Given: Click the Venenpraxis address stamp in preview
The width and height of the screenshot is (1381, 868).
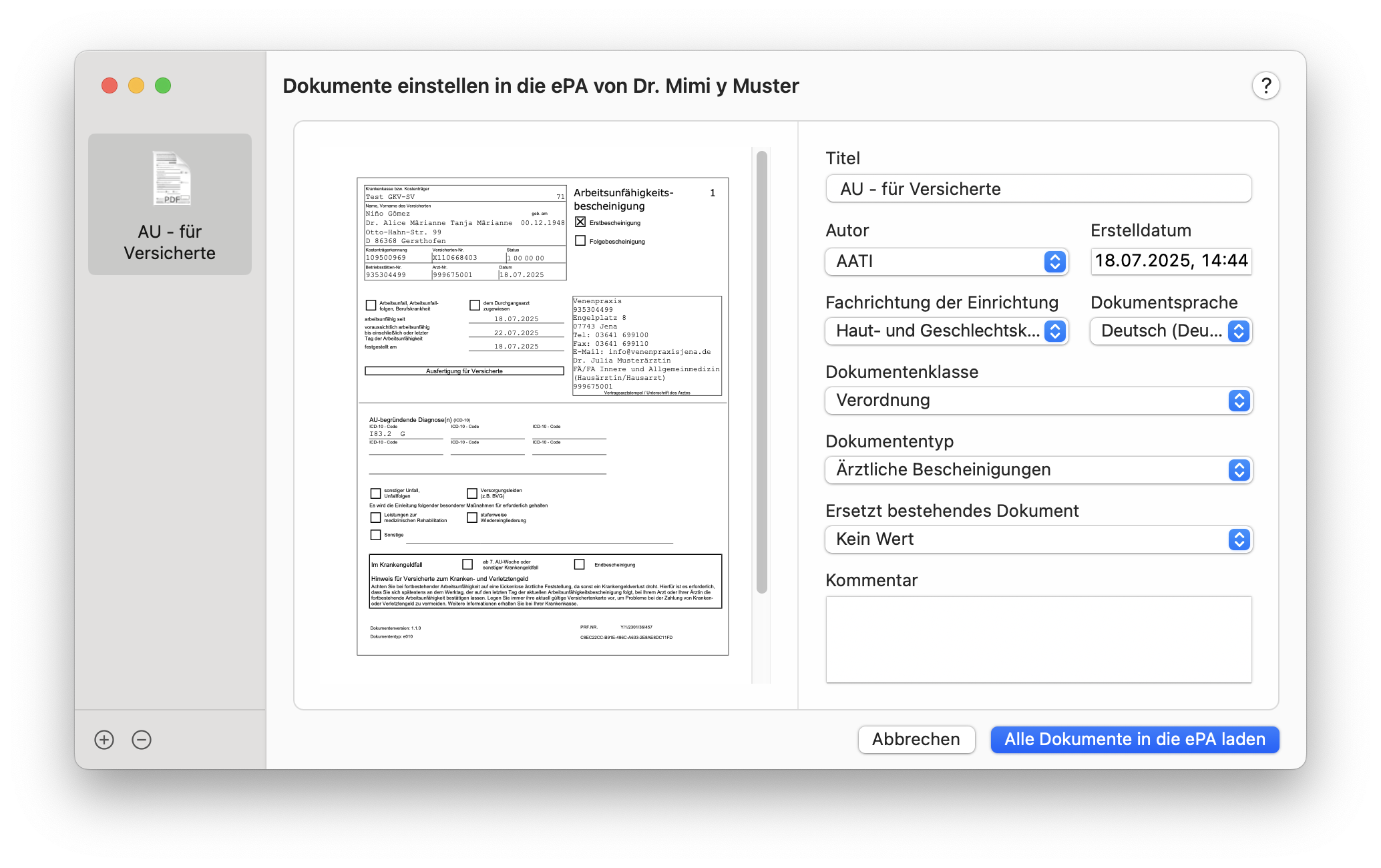Looking at the screenshot, I should (x=646, y=346).
